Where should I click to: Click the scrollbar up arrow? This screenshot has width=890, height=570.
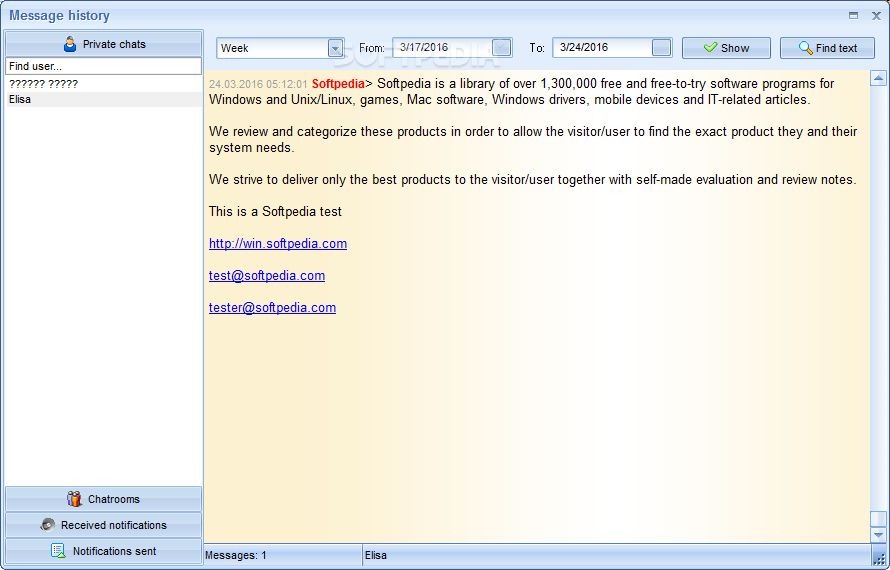(x=878, y=78)
